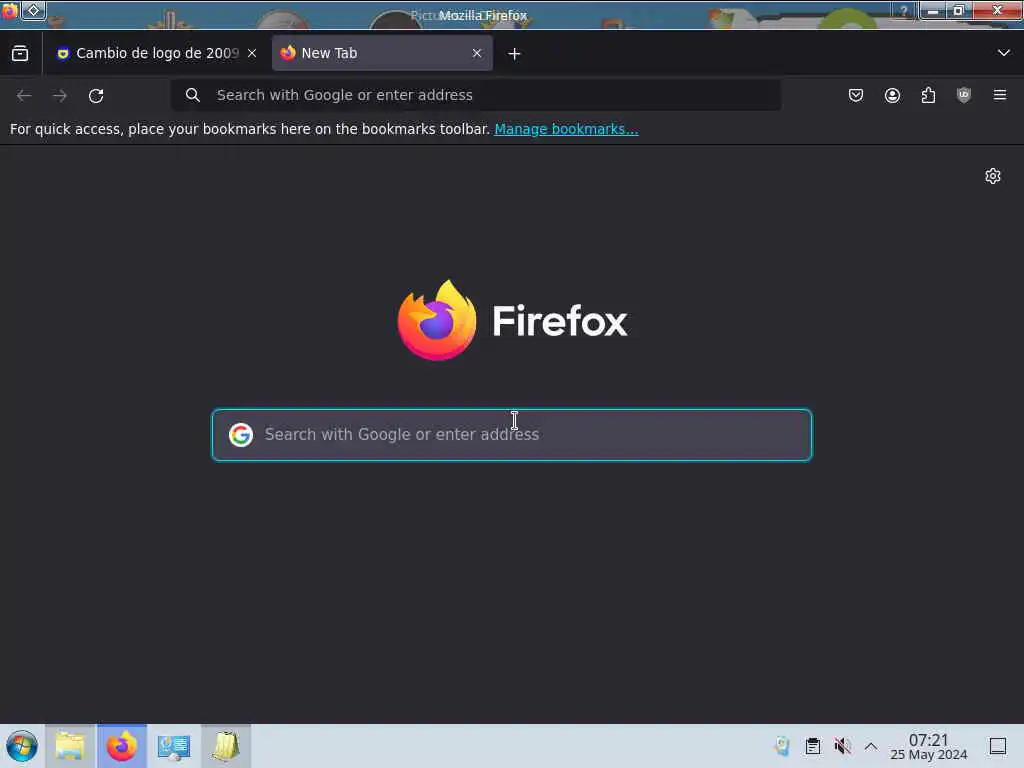Expand hidden system tray icons
This screenshot has width=1024, height=768.
871,746
